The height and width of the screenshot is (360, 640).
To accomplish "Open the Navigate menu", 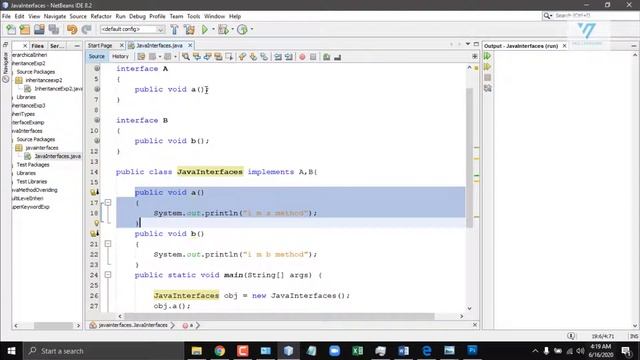I will 55,16.
